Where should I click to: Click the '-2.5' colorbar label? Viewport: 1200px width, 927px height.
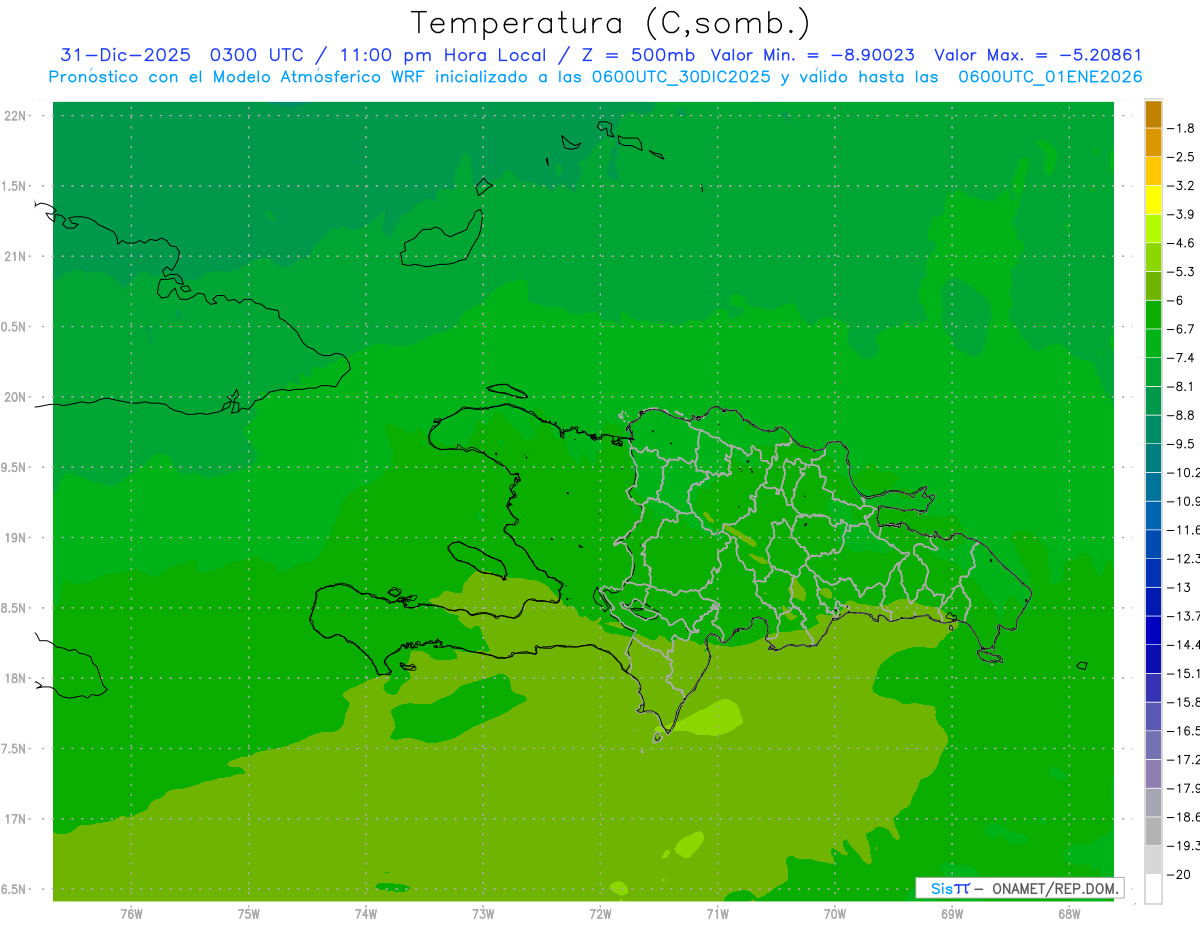pos(1181,157)
